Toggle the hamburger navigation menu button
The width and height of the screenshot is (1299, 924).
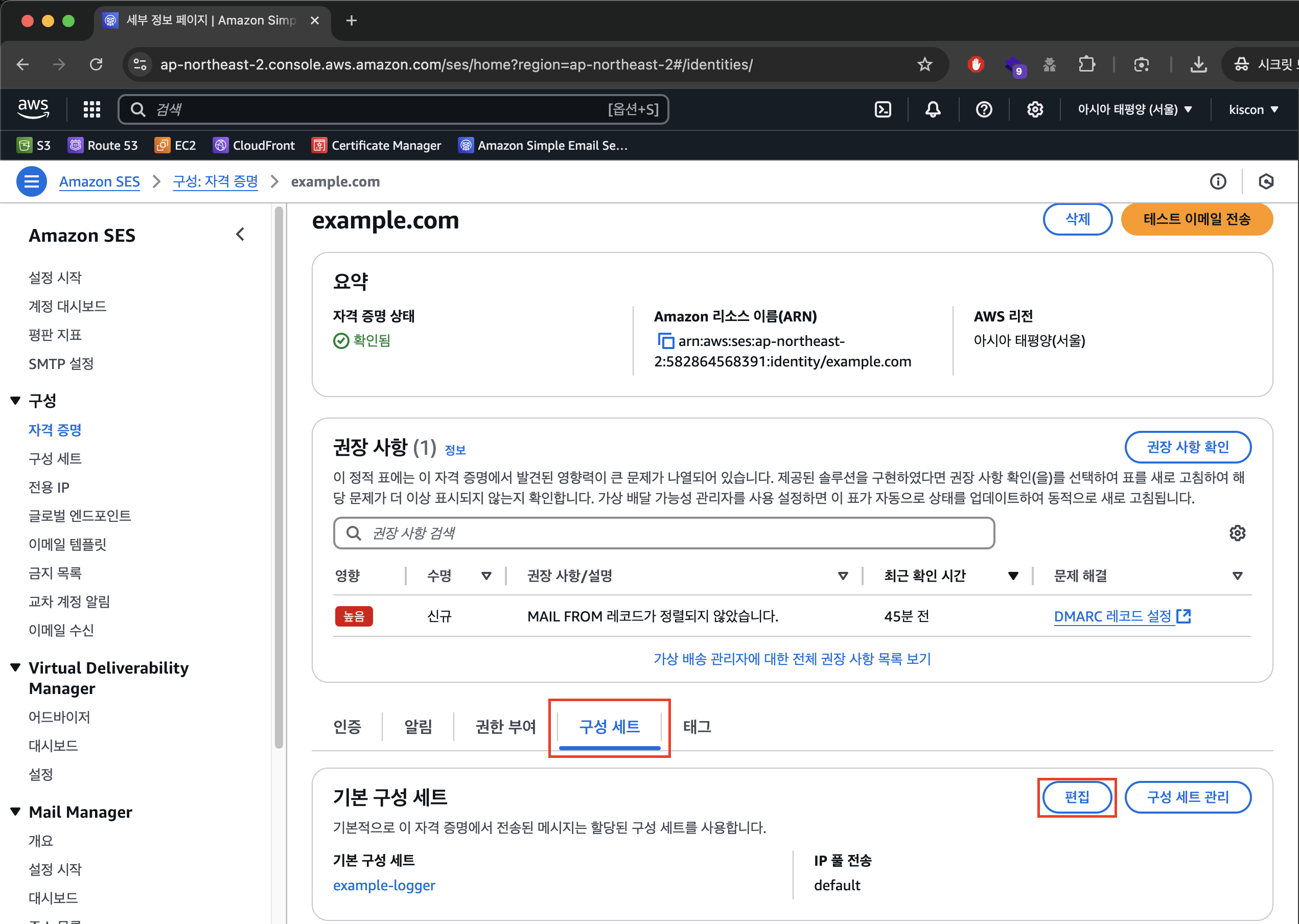pyautogui.click(x=31, y=181)
